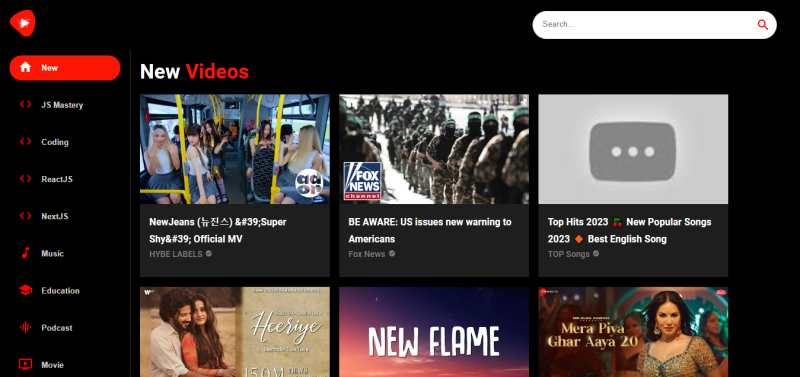Open the NewJeans Super Shy video thumbnail
800x377 pixels.
pyautogui.click(x=235, y=149)
